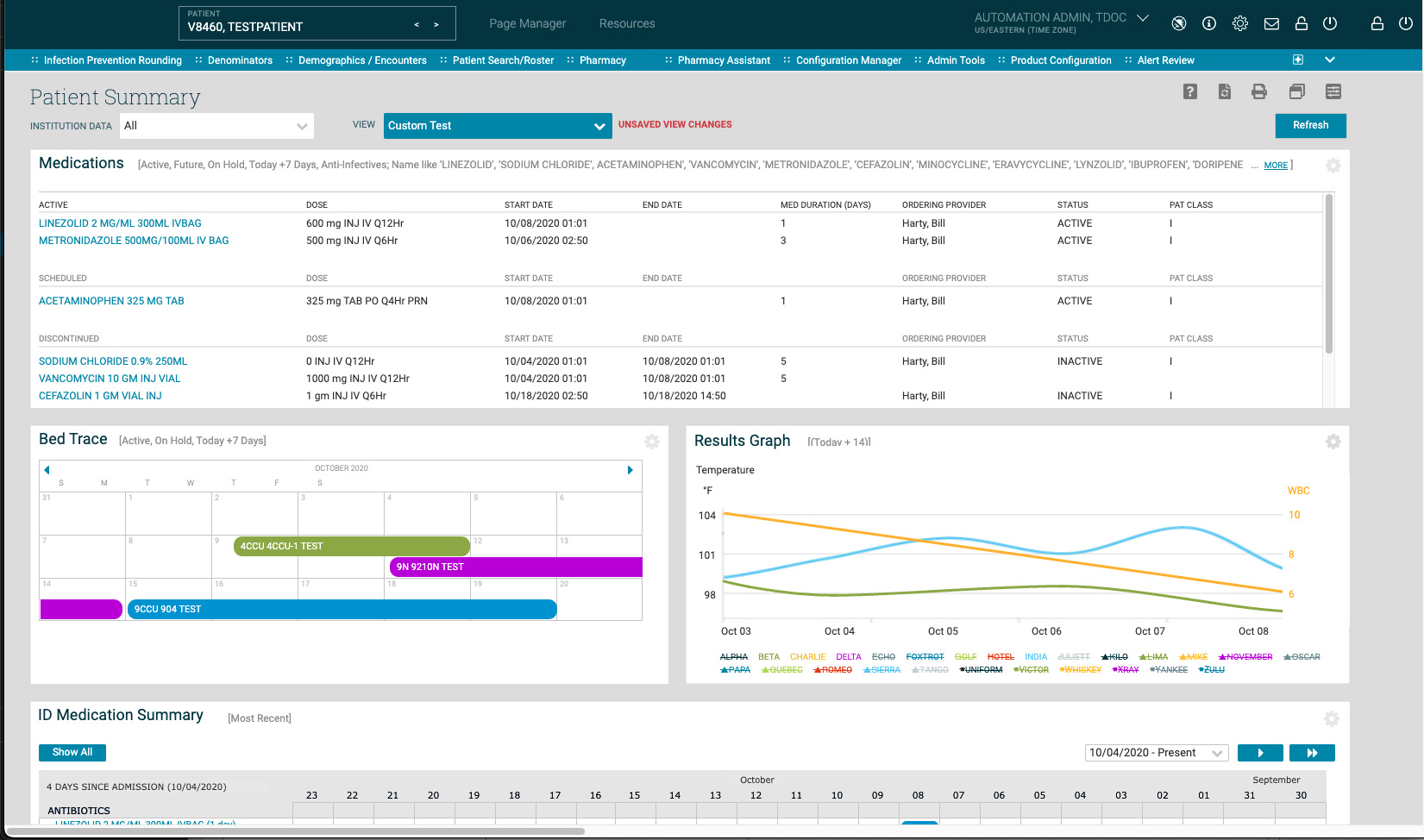The image size is (1424, 840).
Task: Open Medications panel gear settings
Action: [1333, 166]
